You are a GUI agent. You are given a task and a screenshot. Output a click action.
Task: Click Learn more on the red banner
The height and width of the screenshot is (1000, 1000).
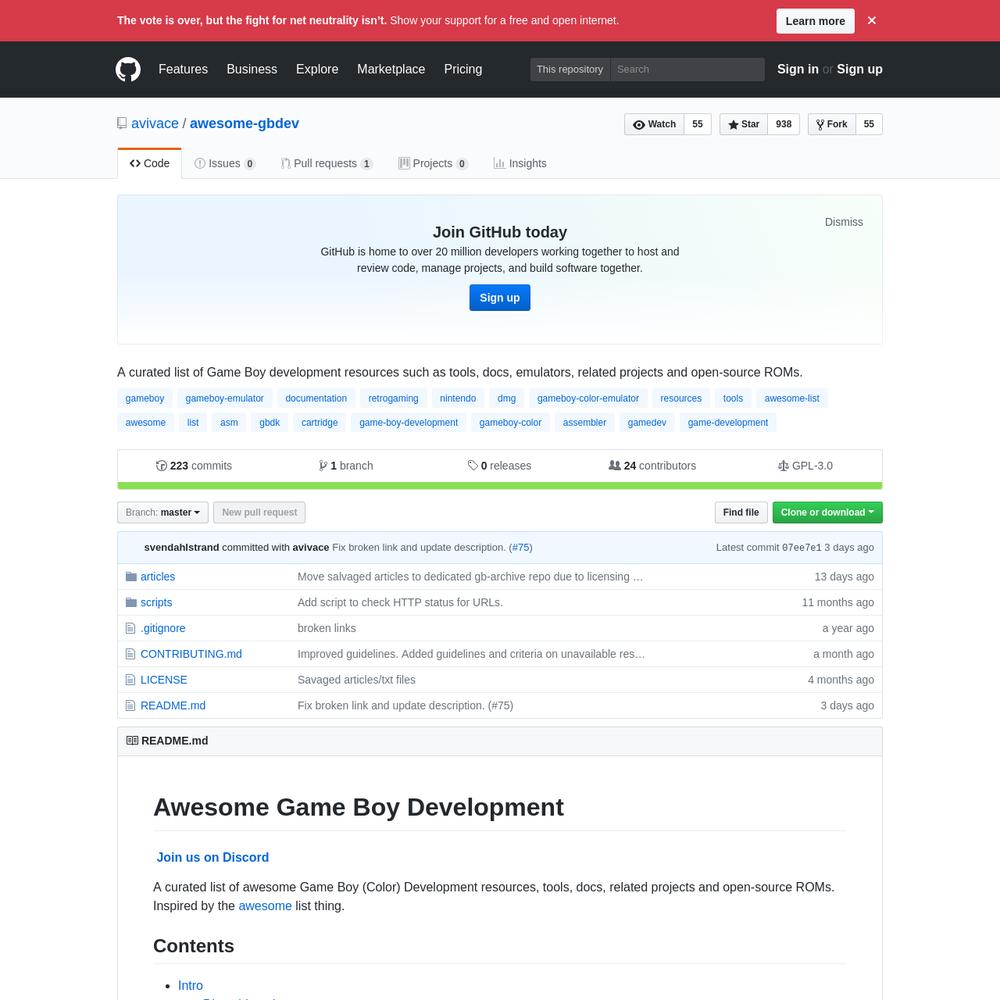click(x=815, y=21)
